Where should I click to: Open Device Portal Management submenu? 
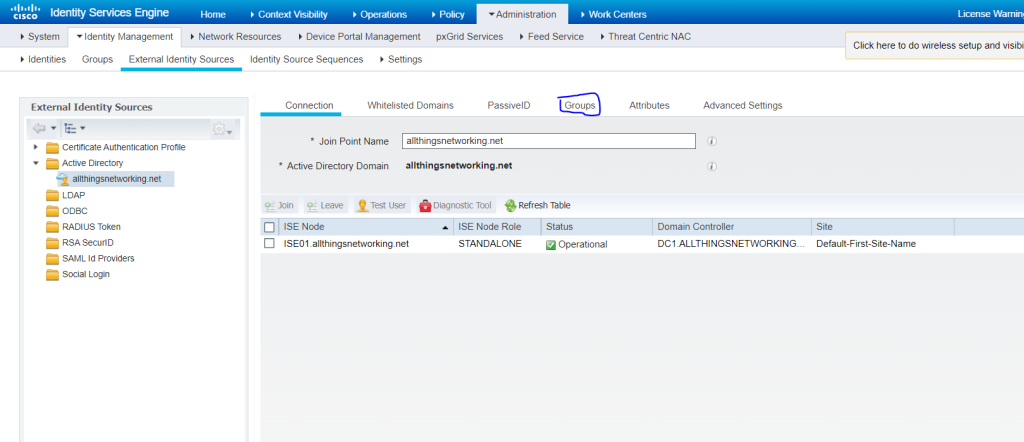[359, 37]
